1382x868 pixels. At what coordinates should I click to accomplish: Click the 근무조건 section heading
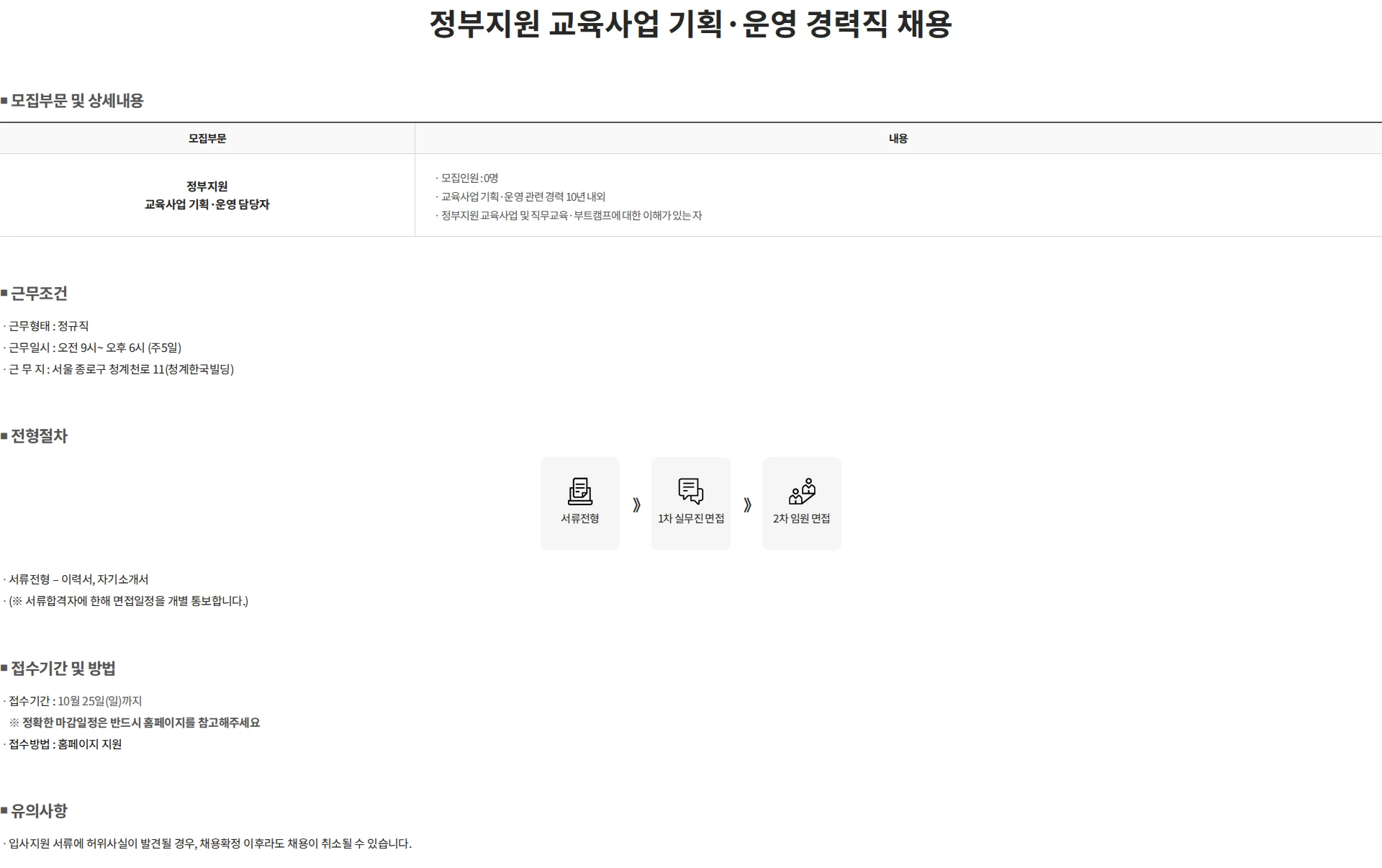tap(34, 294)
